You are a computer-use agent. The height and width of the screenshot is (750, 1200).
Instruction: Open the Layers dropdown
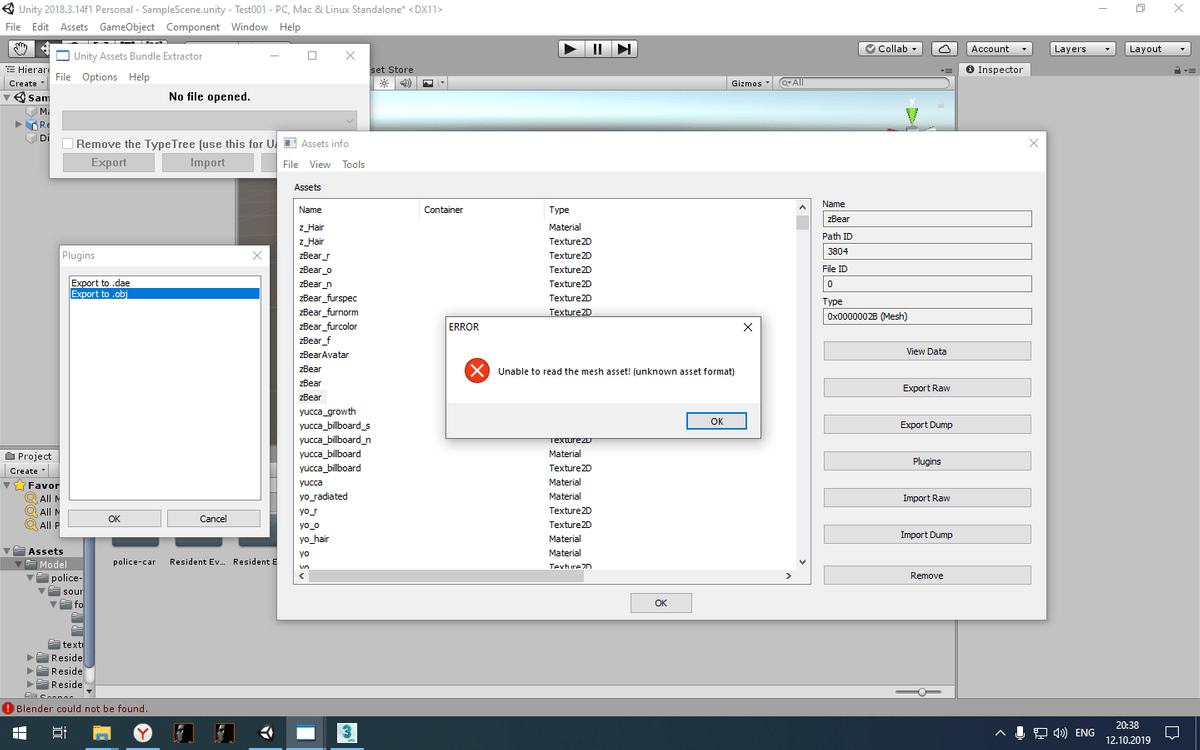1082,47
